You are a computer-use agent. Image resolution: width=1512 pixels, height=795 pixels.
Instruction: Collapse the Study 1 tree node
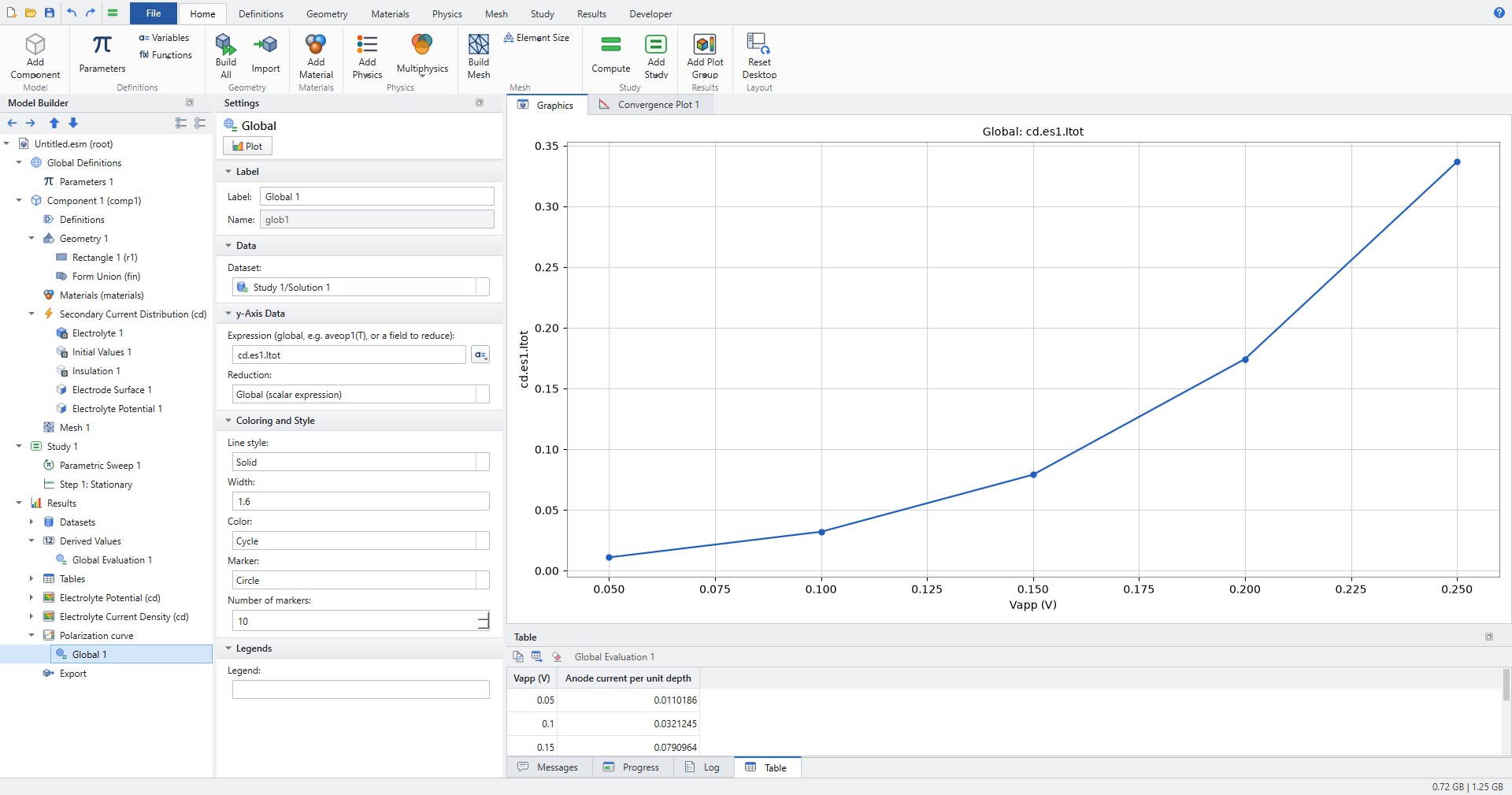coord(19,447)
